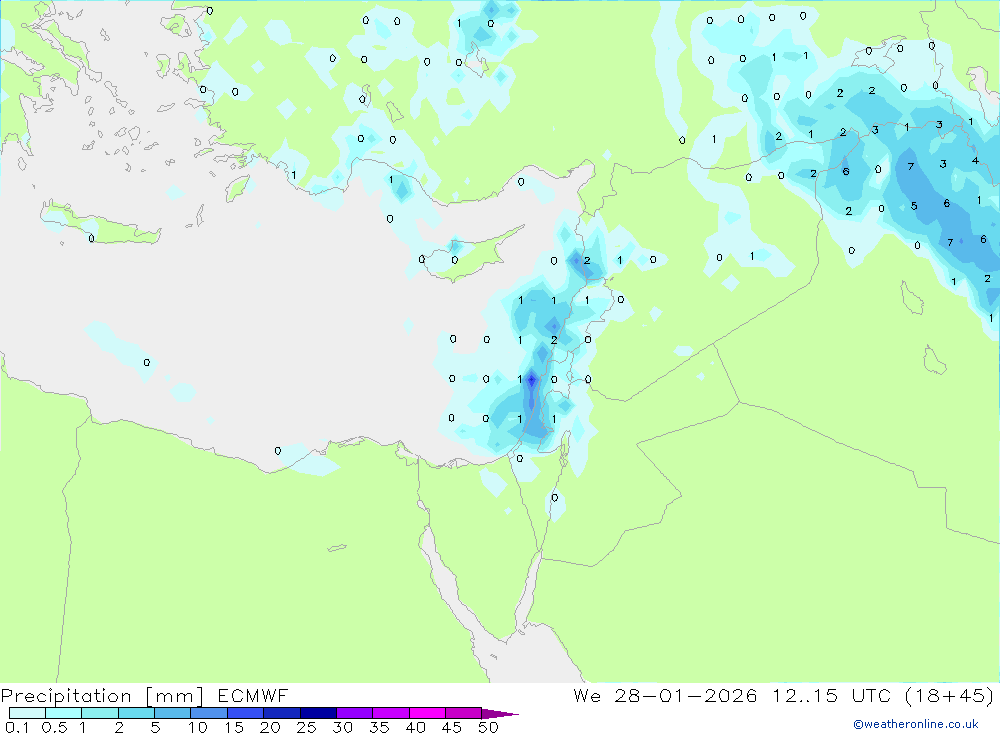Click the (18+45) forecast offset text
The height and width of the screenshot is (733, 1000).
point(949,695)
